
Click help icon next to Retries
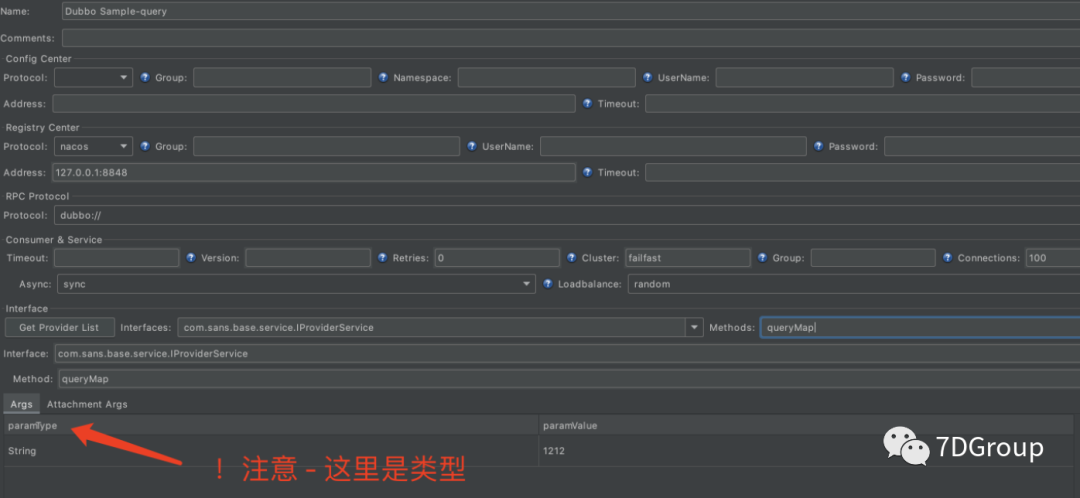pyautogui.click(x=383, y=258)
